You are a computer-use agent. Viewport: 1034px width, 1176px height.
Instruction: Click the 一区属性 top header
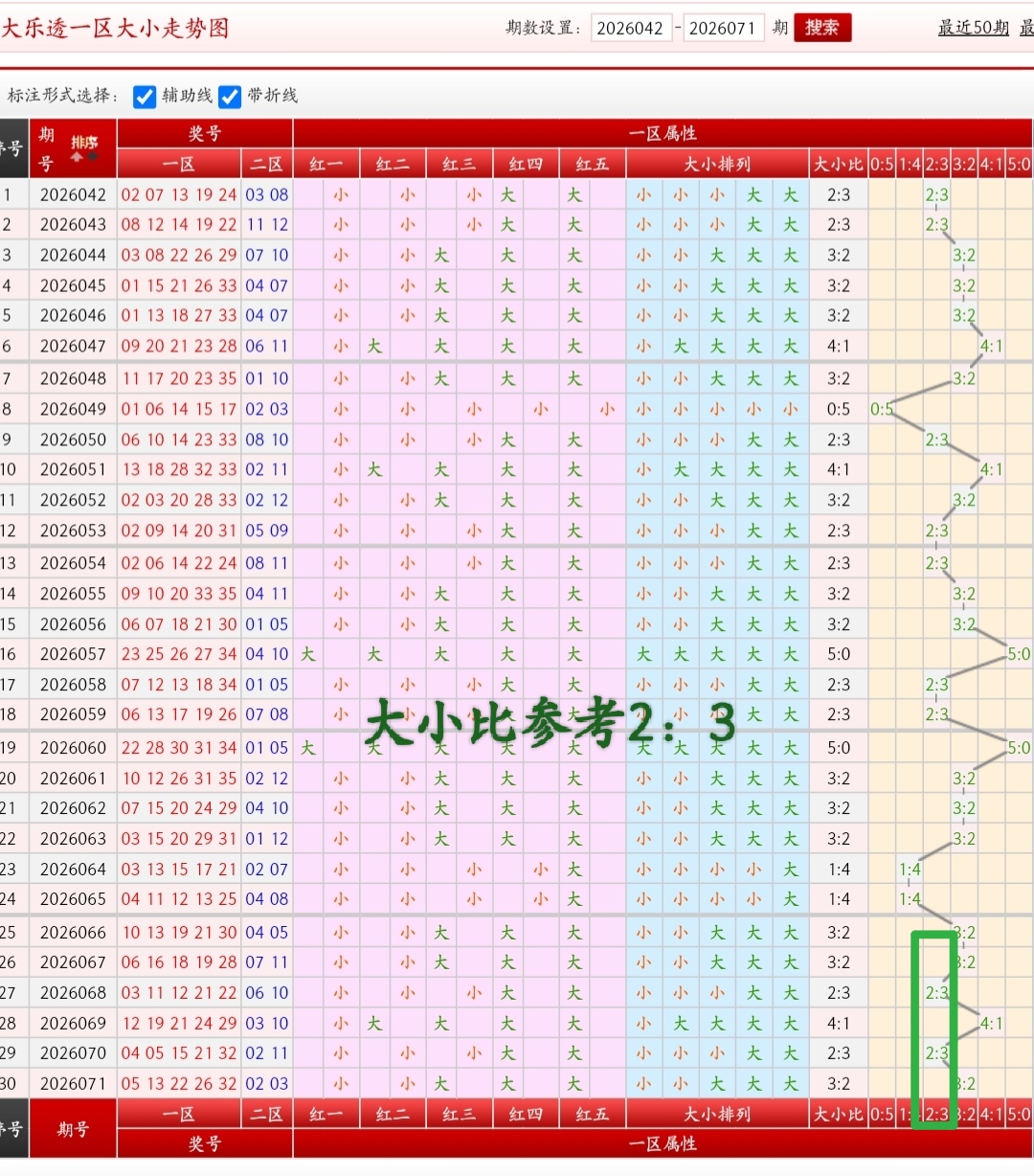(x=663, y=133)
